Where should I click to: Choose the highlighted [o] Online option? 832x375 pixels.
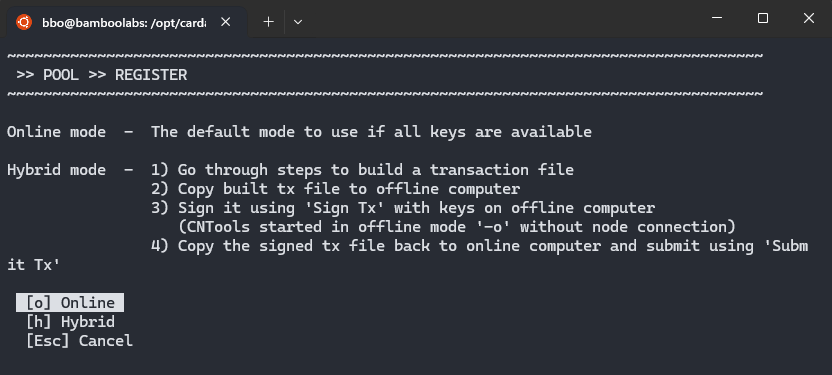tap(70, 303)
